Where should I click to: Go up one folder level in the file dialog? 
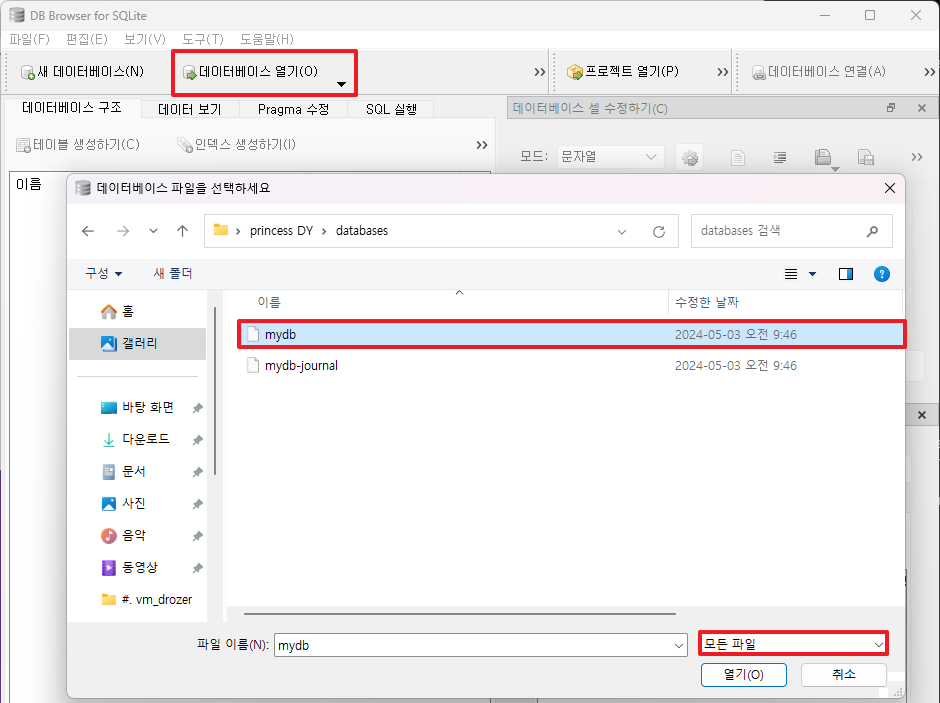coord(183,231)
